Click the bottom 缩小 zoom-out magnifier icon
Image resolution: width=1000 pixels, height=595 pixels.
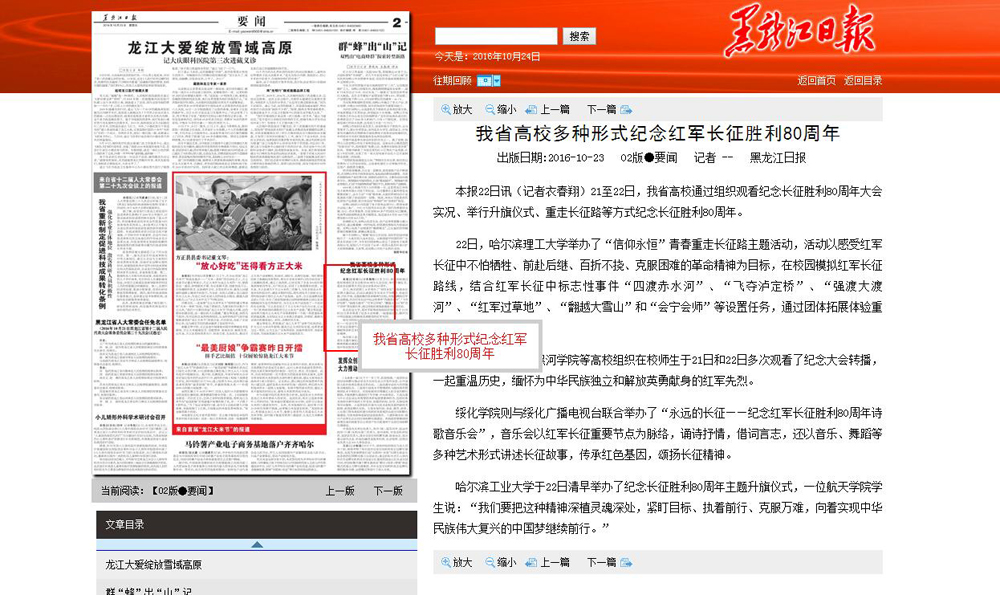click(x=490, y=562)
